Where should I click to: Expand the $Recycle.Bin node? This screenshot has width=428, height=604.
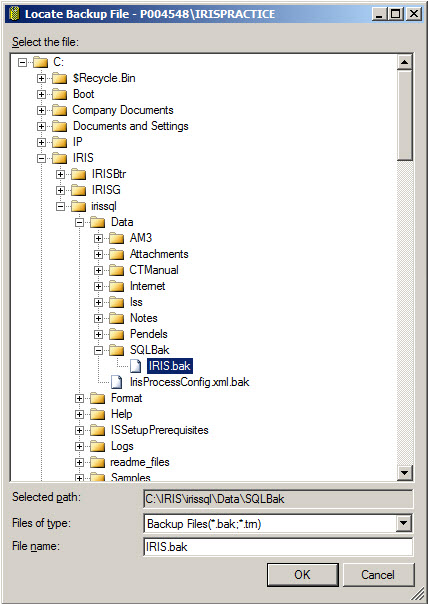point(41,79)
